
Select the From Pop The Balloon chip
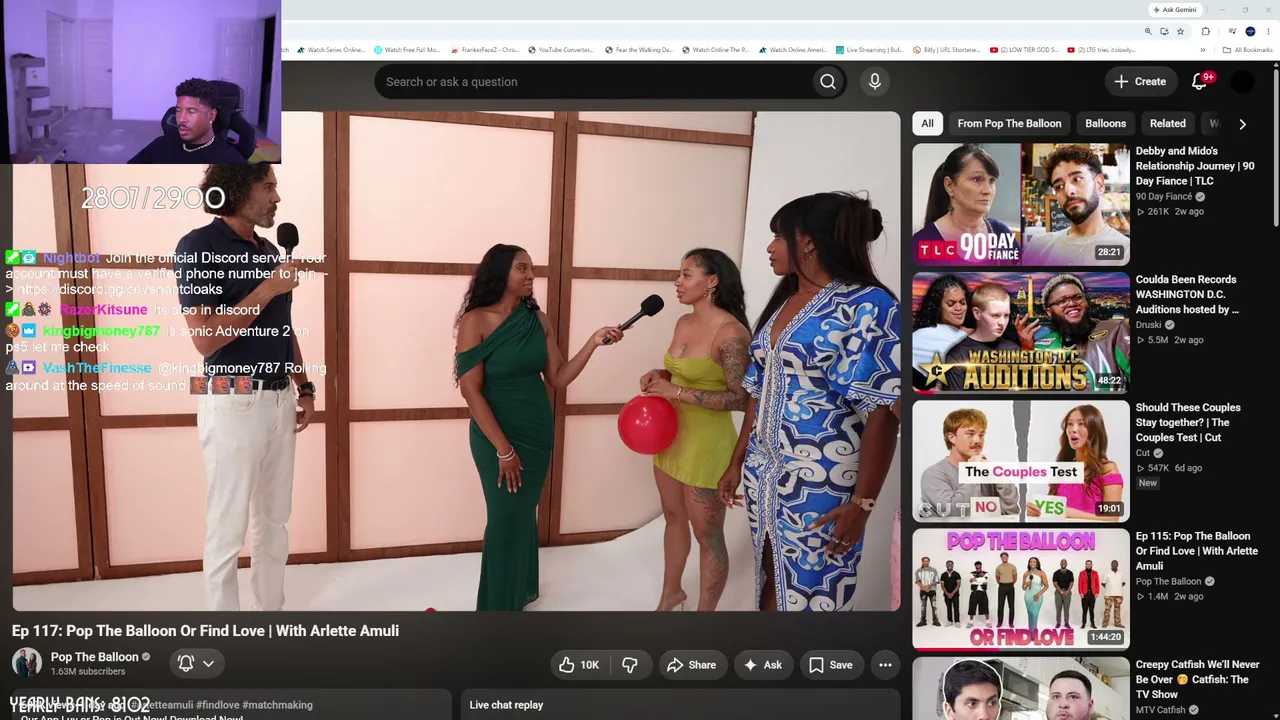(x=1009, y=124)
